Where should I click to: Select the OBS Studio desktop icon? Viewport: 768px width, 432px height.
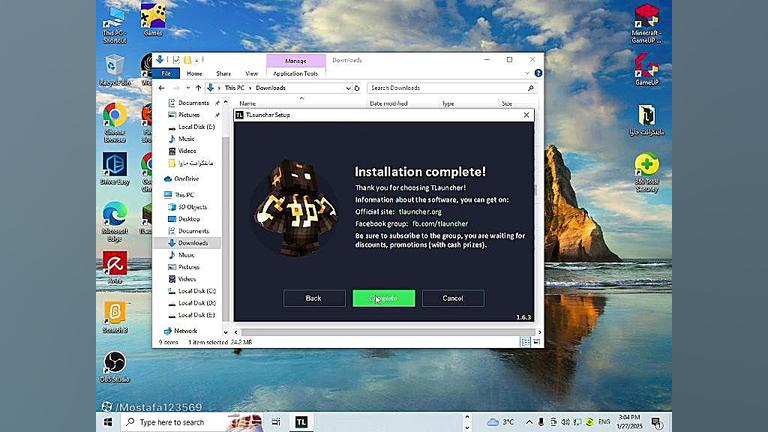[115, 367]
